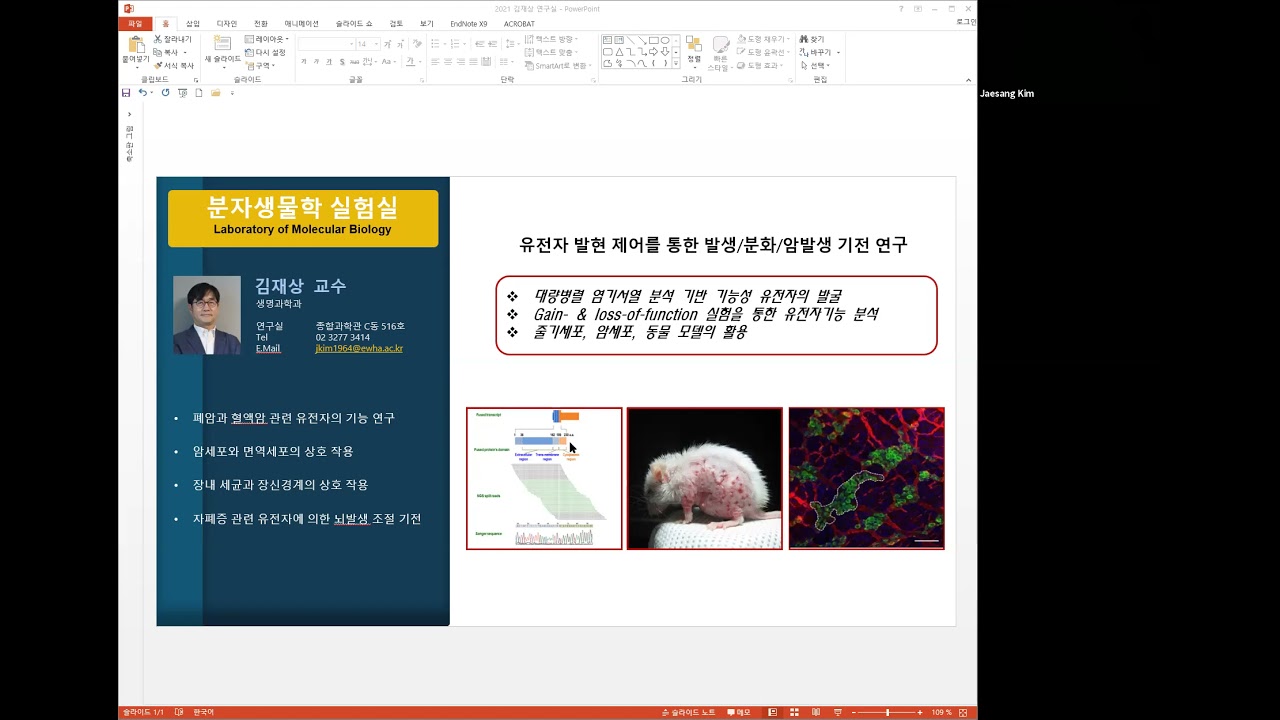Toggle Italic formatting
This screenshot has height=720, width=1280.
pos(317,62)
